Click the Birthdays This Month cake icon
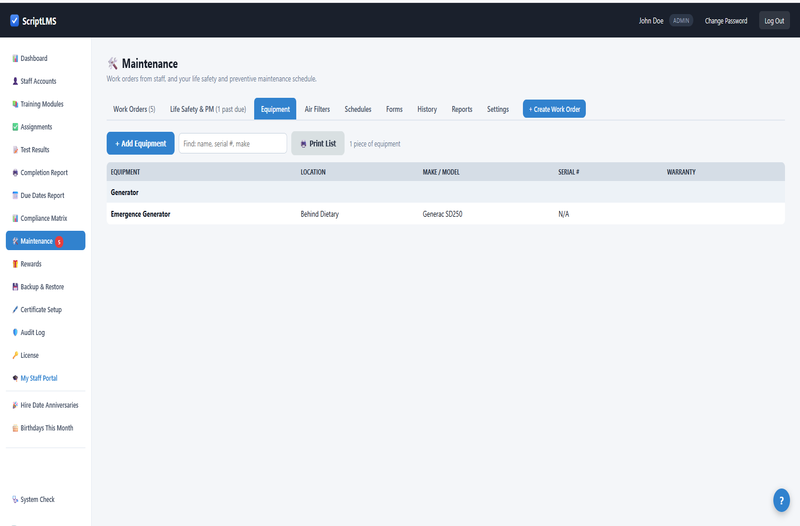 (15, 428)
